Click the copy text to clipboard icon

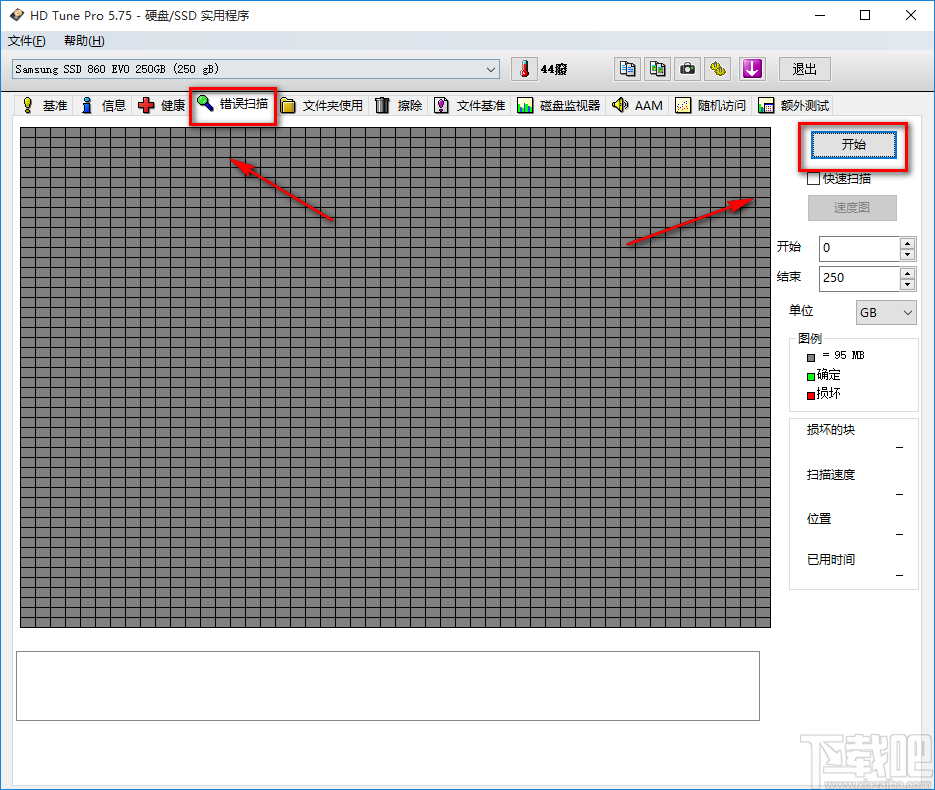tap(627, 69)
